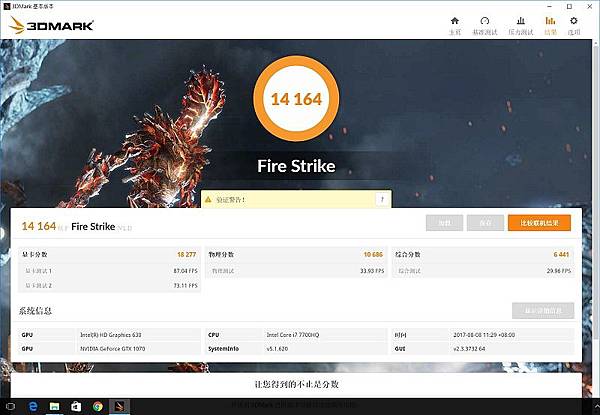Click combined test value 29.96 FPS
The image size is (600, 415).
point(559,271)
